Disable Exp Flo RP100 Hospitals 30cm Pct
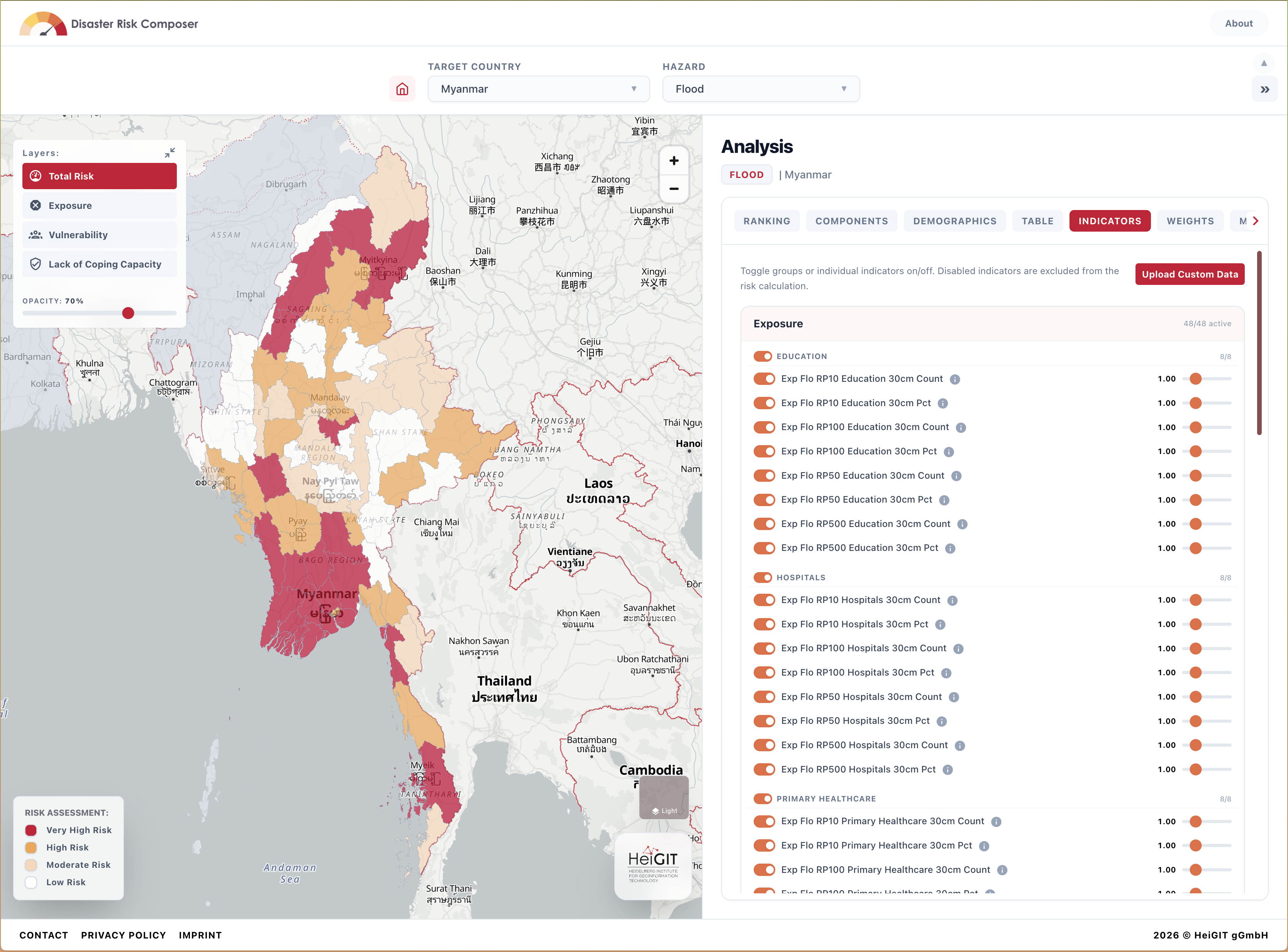The height and width of the screenshot is (952, 1288). (764, 672)
